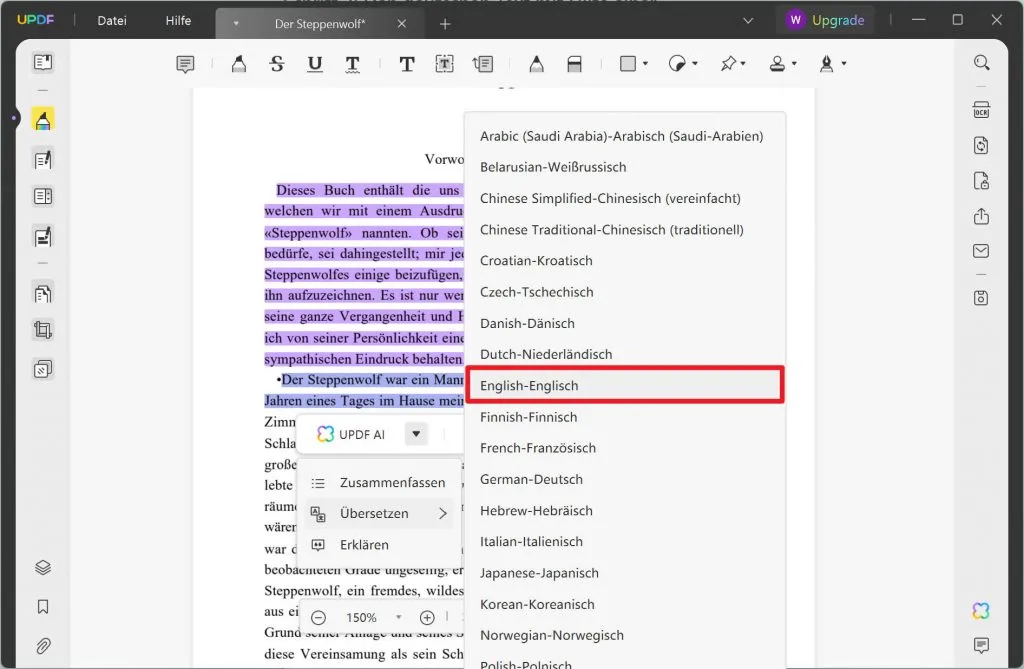Image resolution: width=1024 pixels, height=669 pixels.
Task: Select the Underline annotation tool
Action: [314, 63]
